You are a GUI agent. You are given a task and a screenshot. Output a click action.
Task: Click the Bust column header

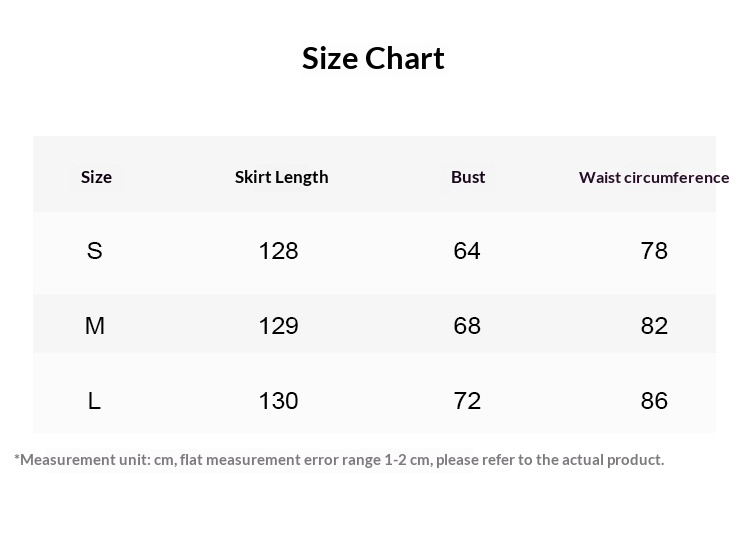pyautogui.click(x=468, y=177)
